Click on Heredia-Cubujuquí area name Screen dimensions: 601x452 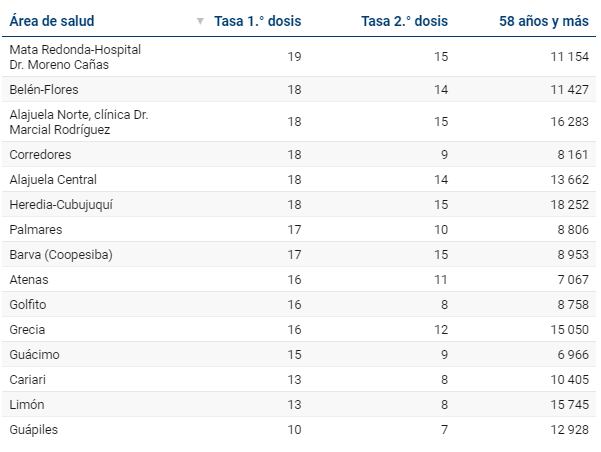point(61,205)
